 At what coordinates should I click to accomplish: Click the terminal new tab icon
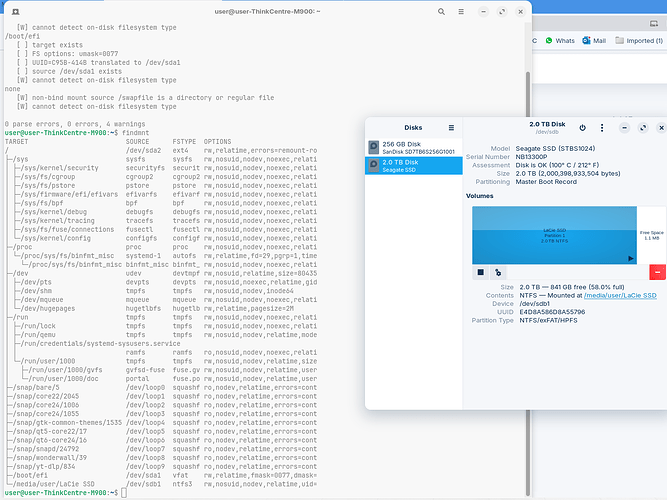(15, 11)
